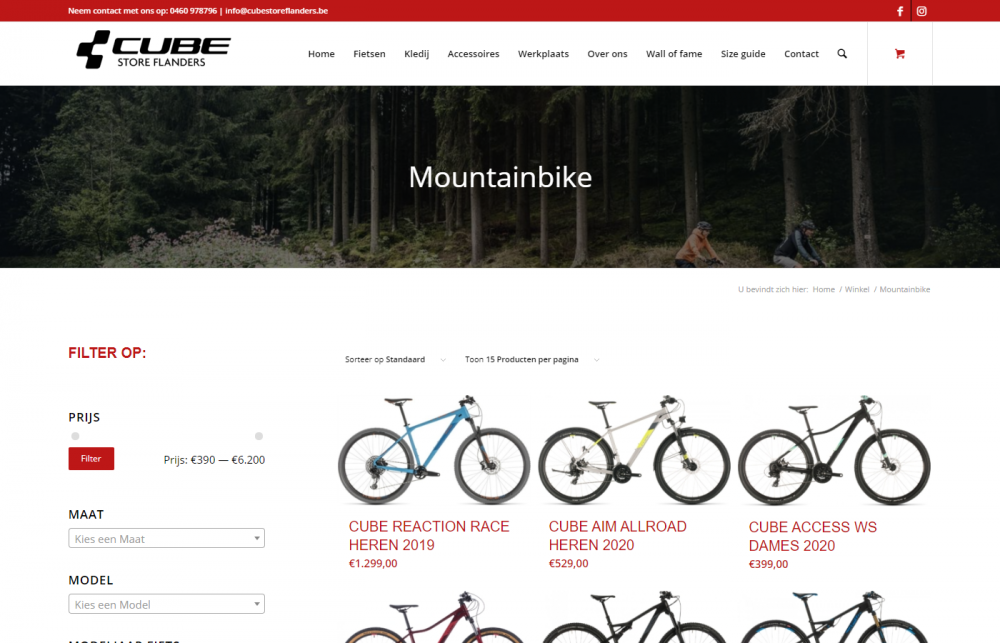Open the Size guide menu item
The height and width of the screenshot is (643, 1000).
(x=743, y=54)
